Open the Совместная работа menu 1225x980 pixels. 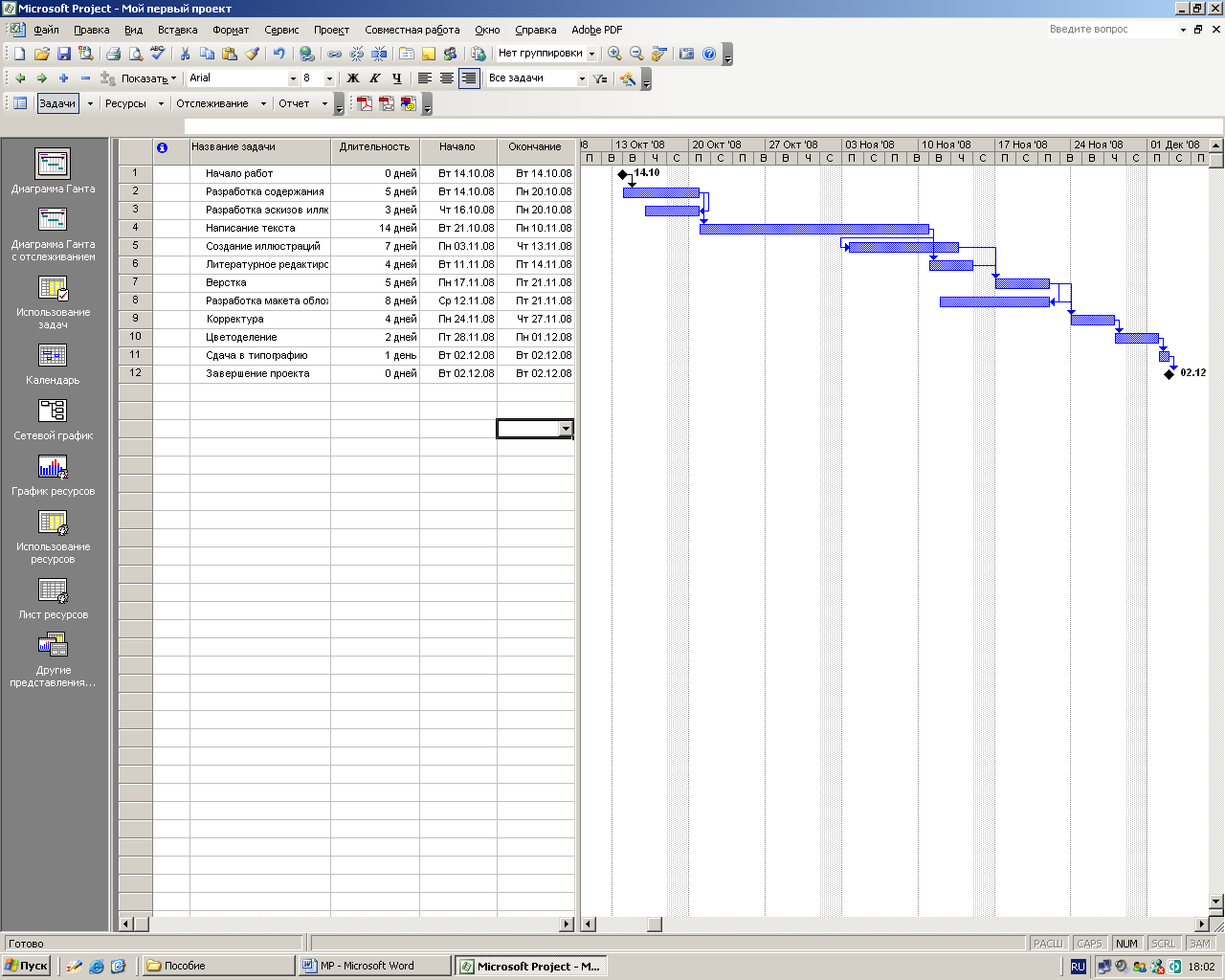(412, 30)
